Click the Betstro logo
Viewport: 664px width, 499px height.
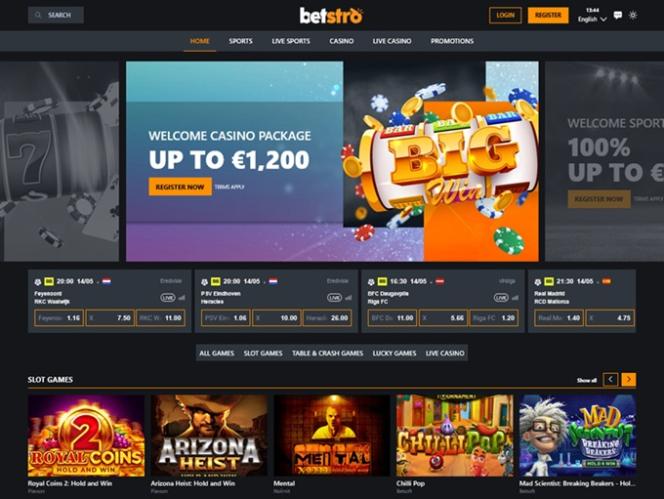tap(331, 15)
